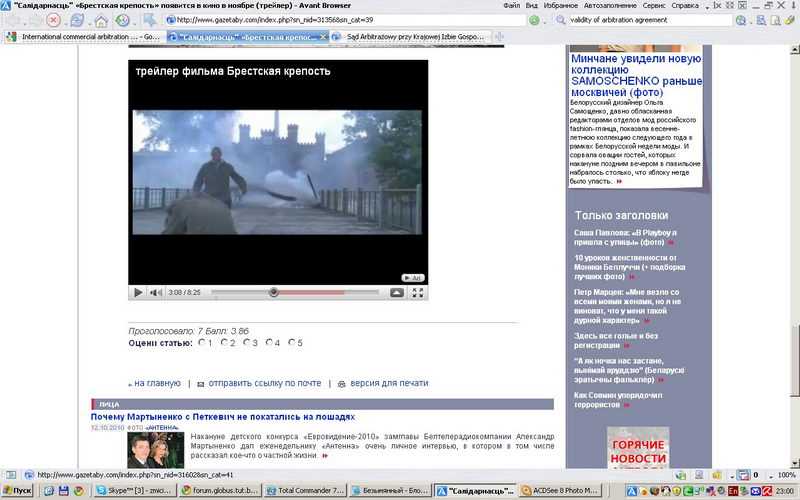Viewport: 800px width, 500px height.
Task: Click the video progress slider knob
Action: tap(273, 292)
